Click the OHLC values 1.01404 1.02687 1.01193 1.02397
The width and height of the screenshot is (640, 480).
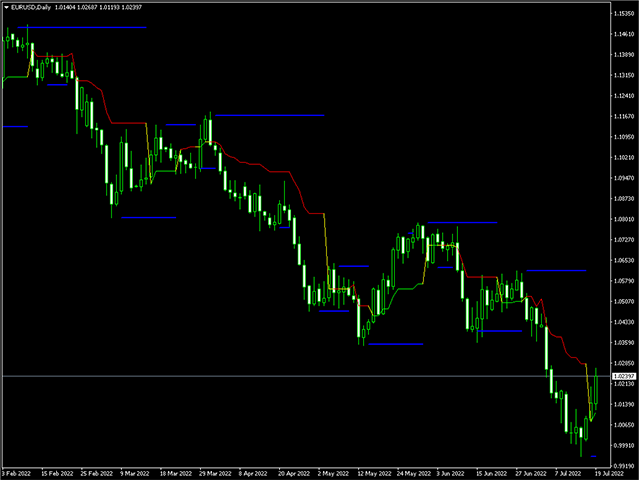point(98,7)
